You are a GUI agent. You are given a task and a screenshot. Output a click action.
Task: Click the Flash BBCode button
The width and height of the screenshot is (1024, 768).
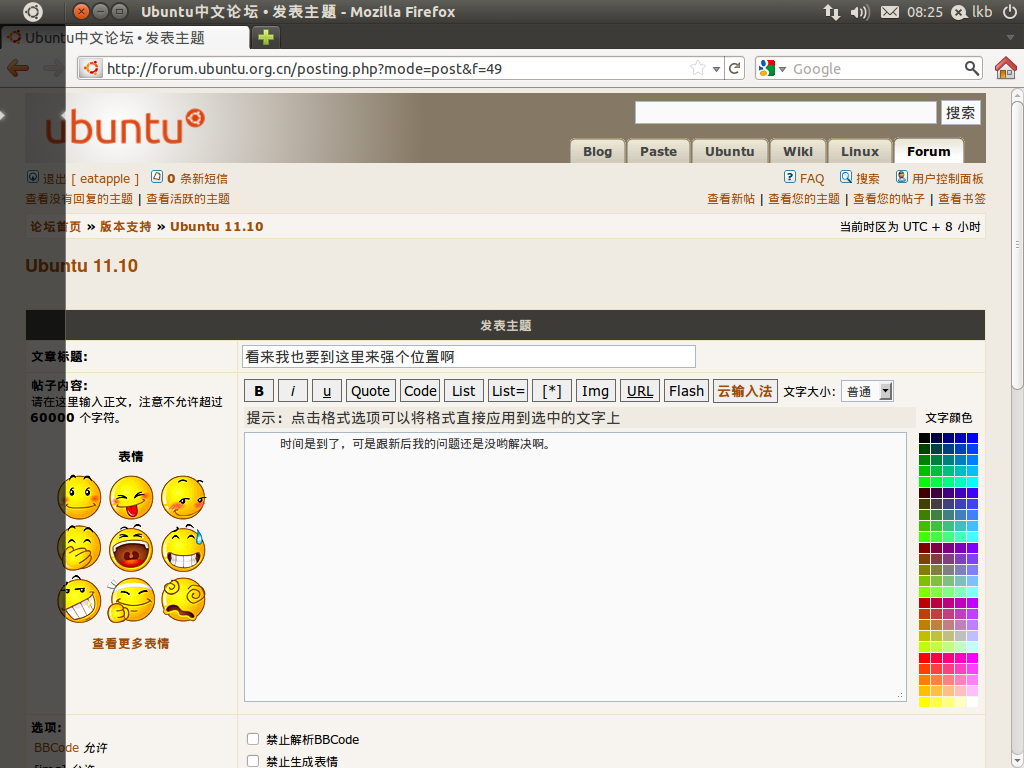pyautogui.click(x=686, y=391)
